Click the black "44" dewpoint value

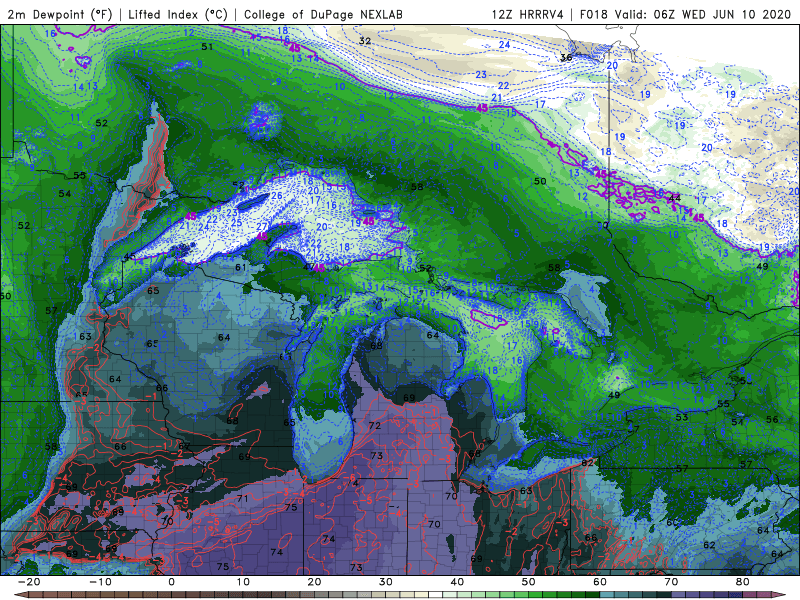pos(674,198)
